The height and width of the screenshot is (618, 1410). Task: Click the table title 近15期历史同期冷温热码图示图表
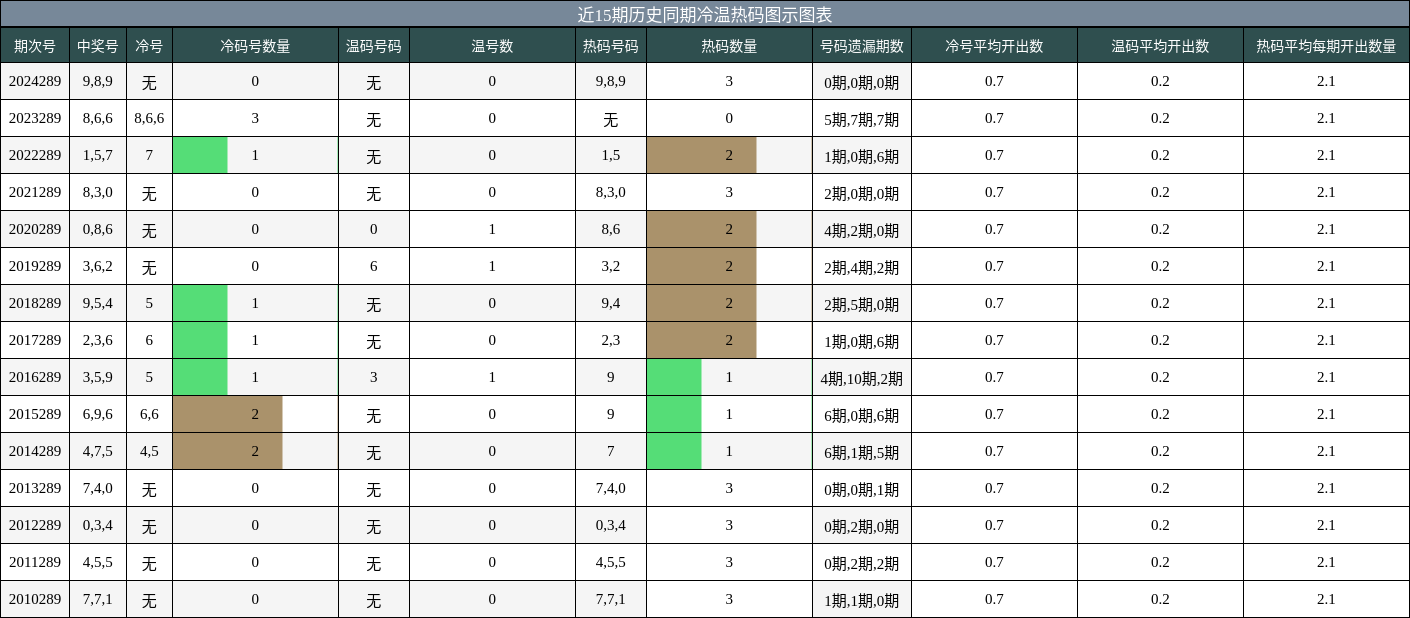click(705, 13)
